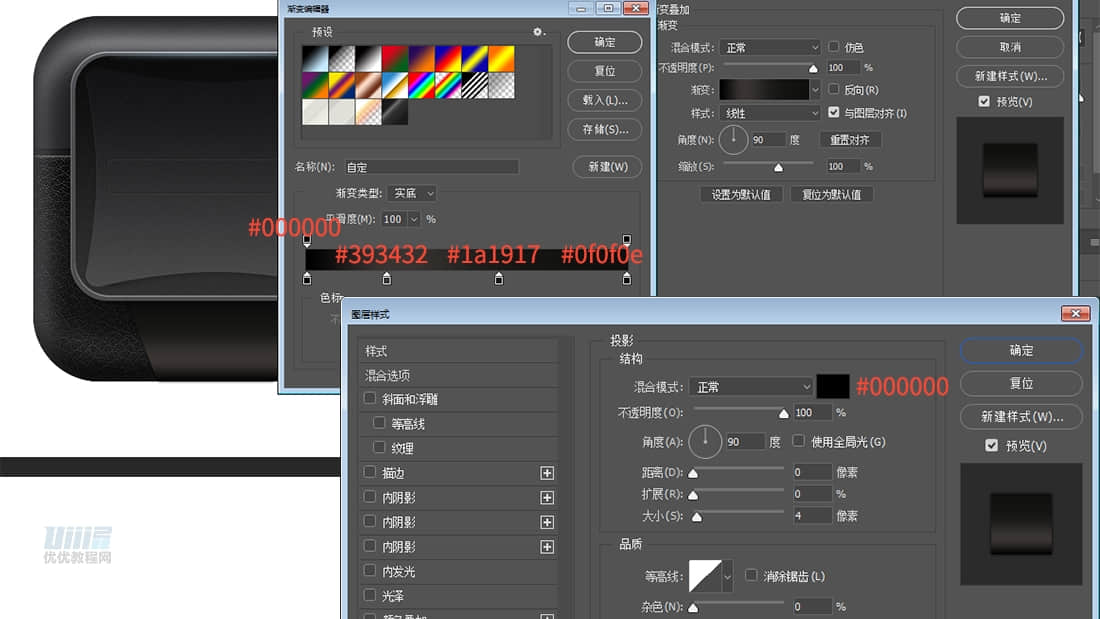Screen dimensions: 1100x619
Task: Click the plus icon beside 内阴影 below 描边
Action: click(547, 498)
